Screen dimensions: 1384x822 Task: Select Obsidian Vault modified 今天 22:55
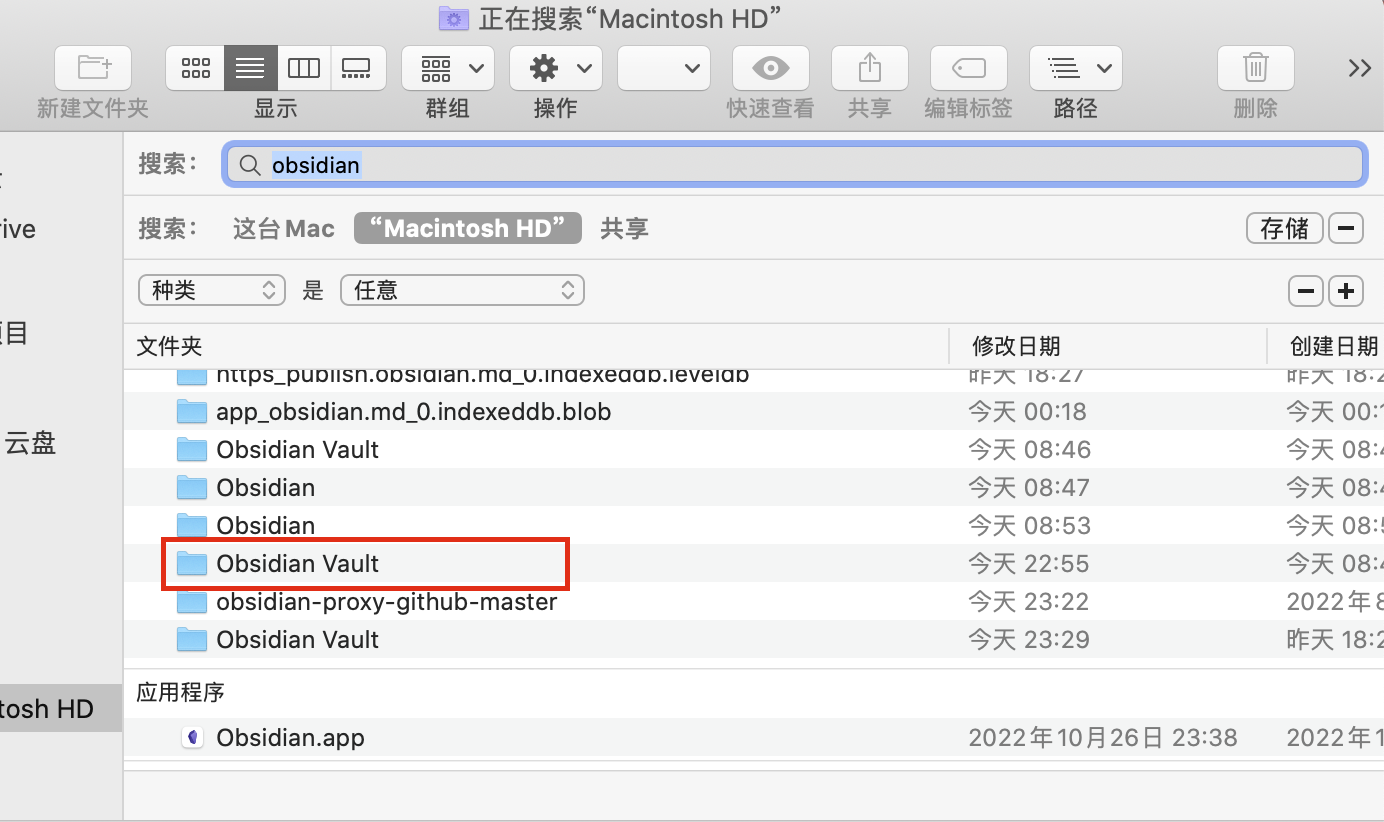(x=754, y=563)
